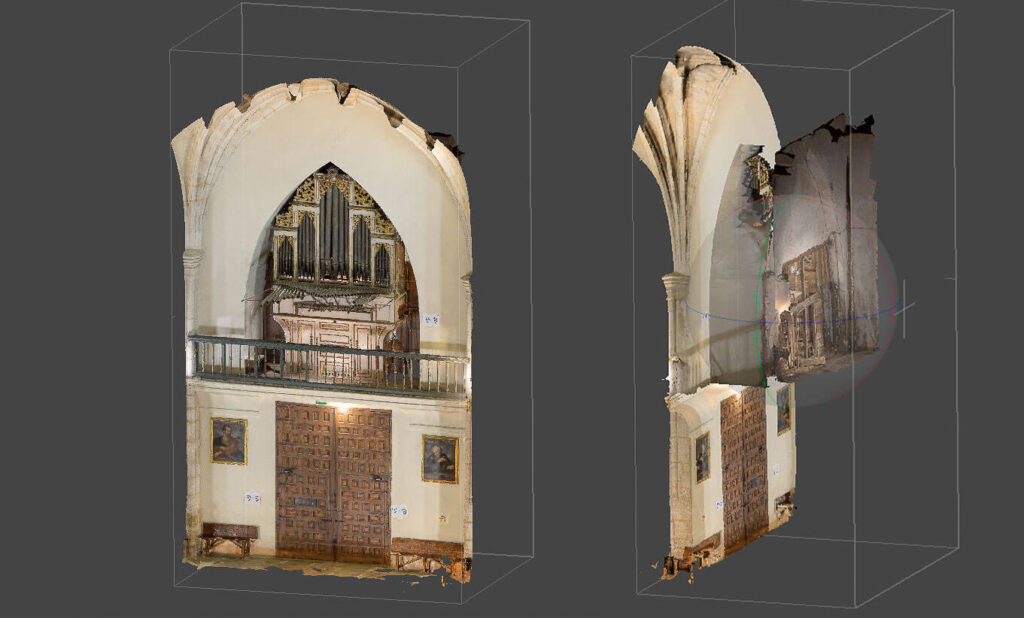Select the wooden double door in the front view

(333, 480)
